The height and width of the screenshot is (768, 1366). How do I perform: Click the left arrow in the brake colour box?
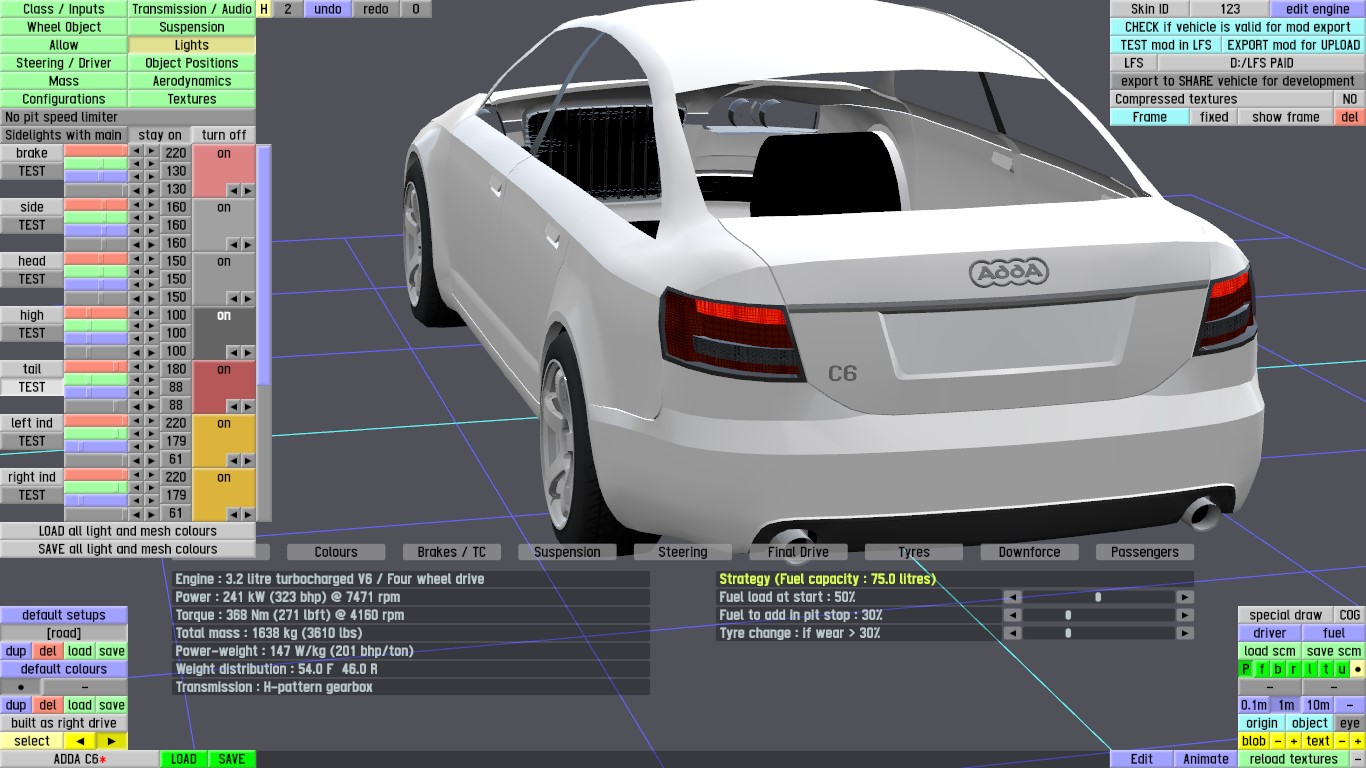(x=233, y=189)
